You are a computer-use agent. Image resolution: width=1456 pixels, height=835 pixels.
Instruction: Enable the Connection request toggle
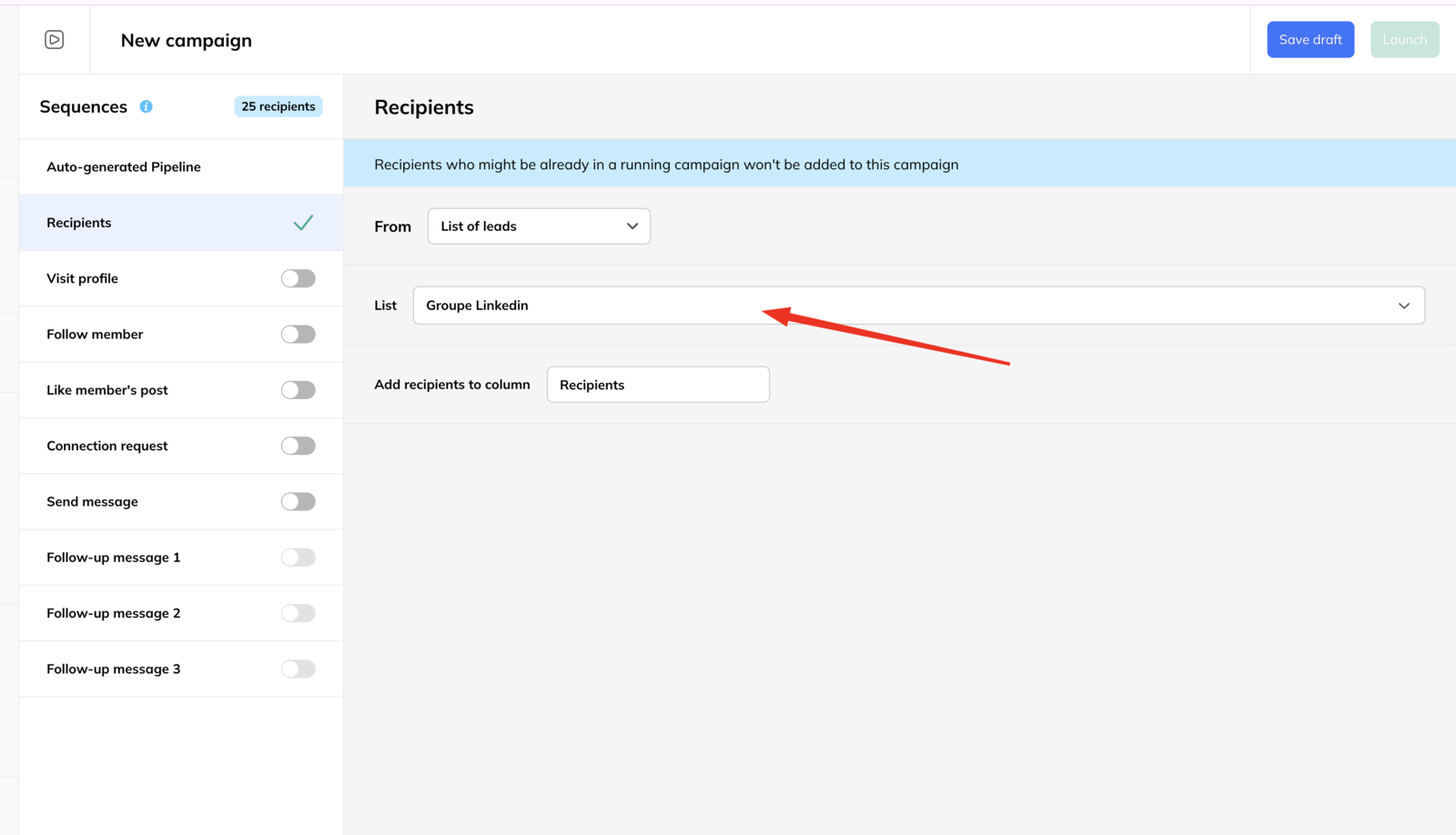(x=298, y=446)
